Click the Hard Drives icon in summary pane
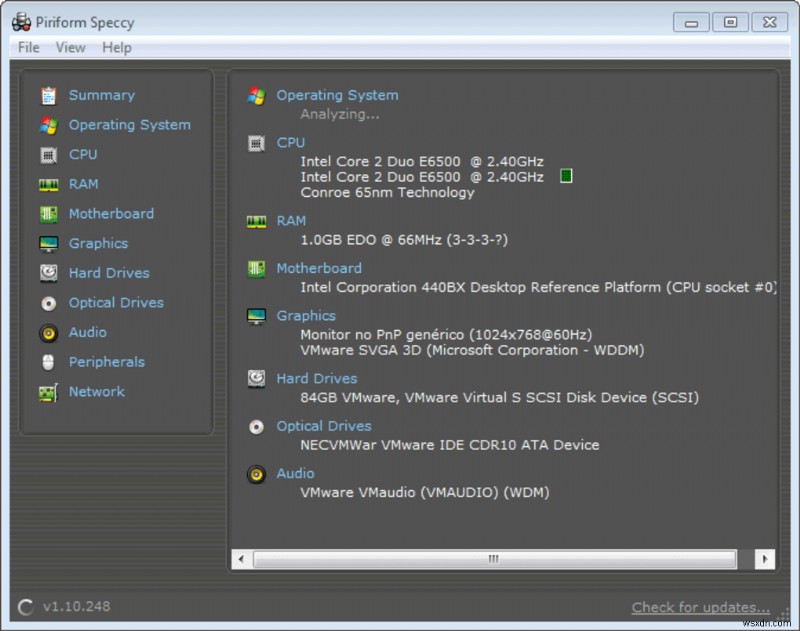The image size is (800, 631). (256, 379)
